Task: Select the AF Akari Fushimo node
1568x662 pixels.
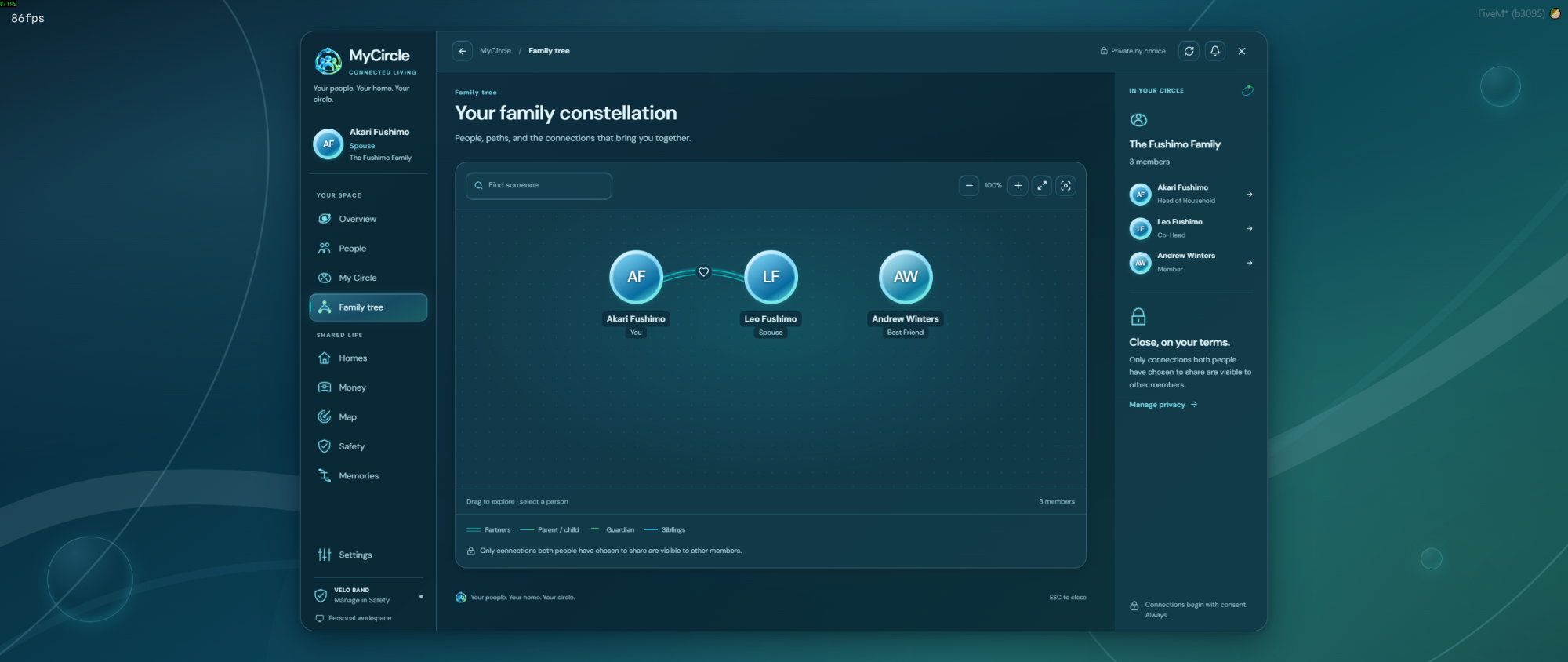Action: 636,277
